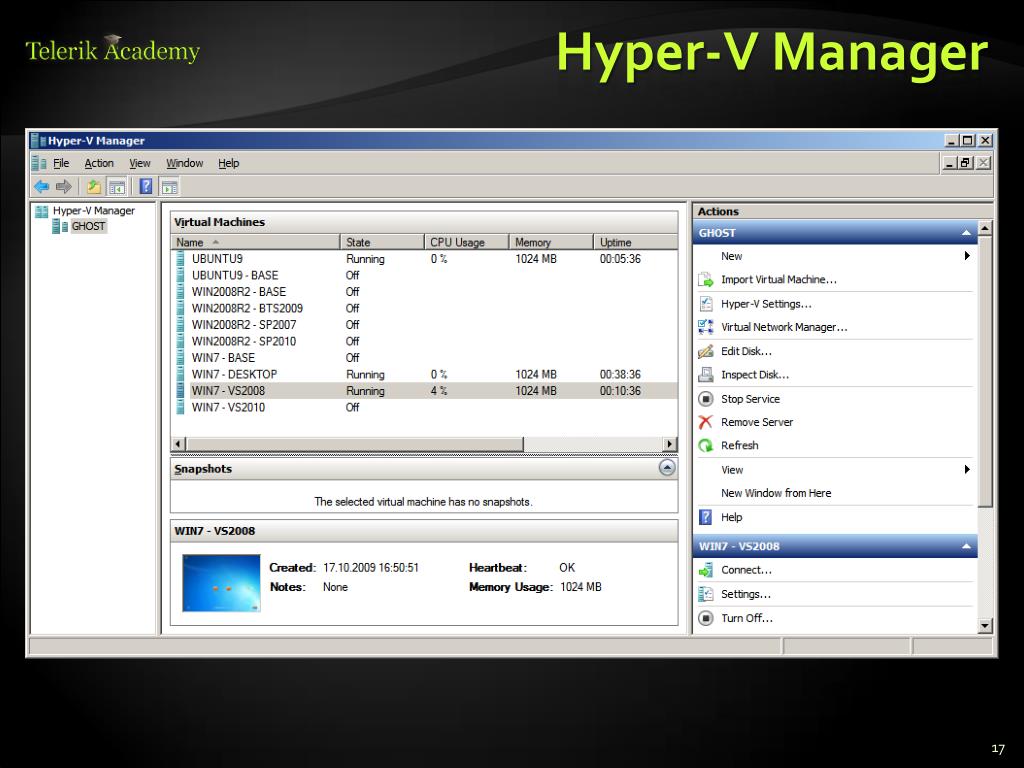Select the WIN2008R2 - SP2007 row
Screen dimensions: 1024x768
click(424, 325)
